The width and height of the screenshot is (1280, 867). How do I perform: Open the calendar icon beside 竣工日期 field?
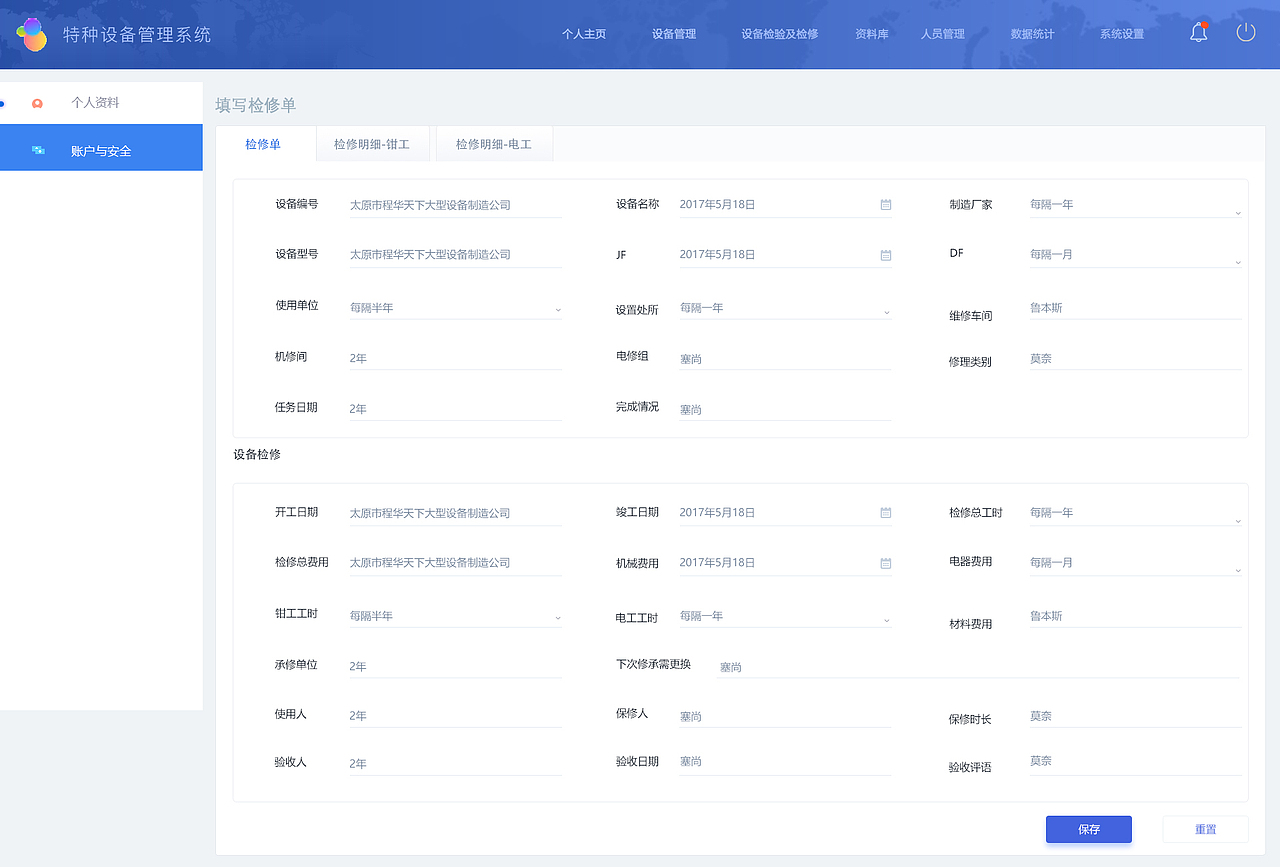(x=884, y=512)
